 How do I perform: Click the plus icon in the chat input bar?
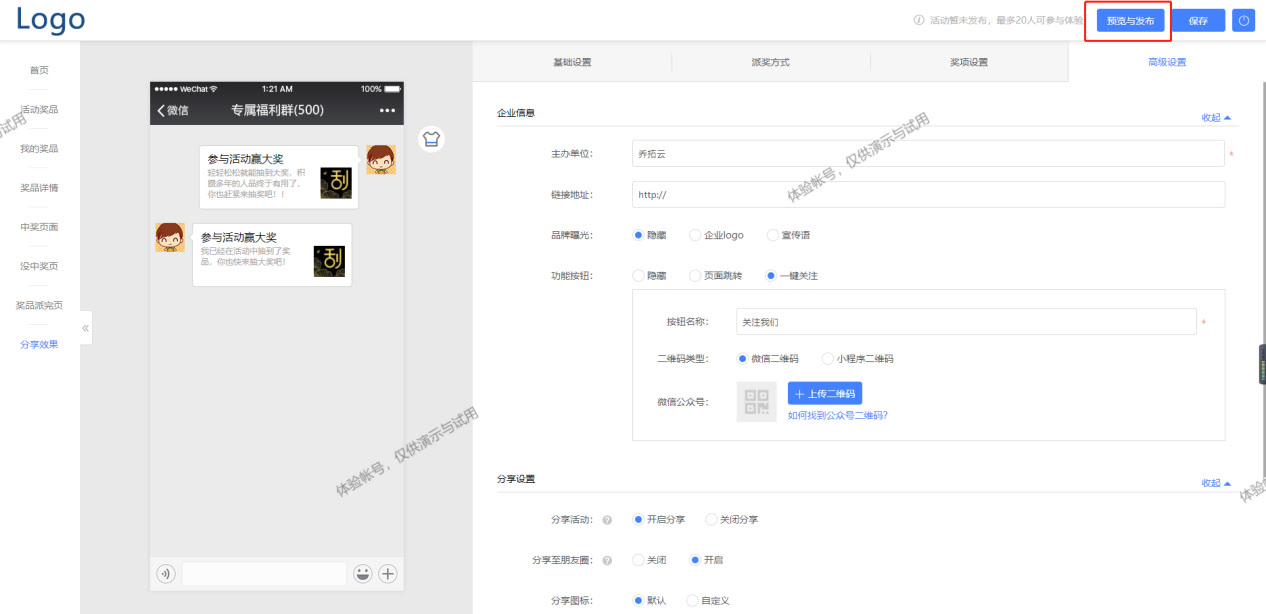[x=386, y=573]
